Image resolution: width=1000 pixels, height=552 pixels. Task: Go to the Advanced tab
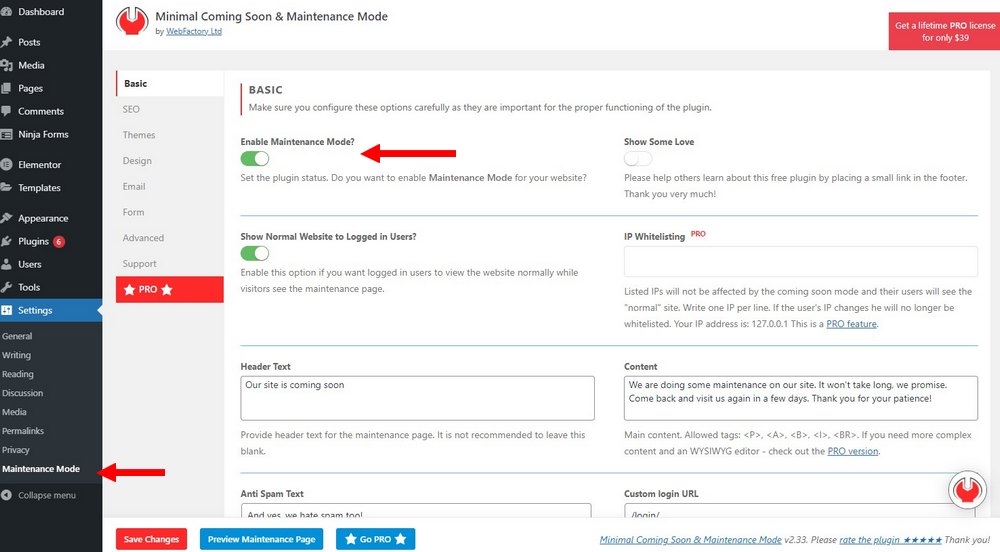170,238
